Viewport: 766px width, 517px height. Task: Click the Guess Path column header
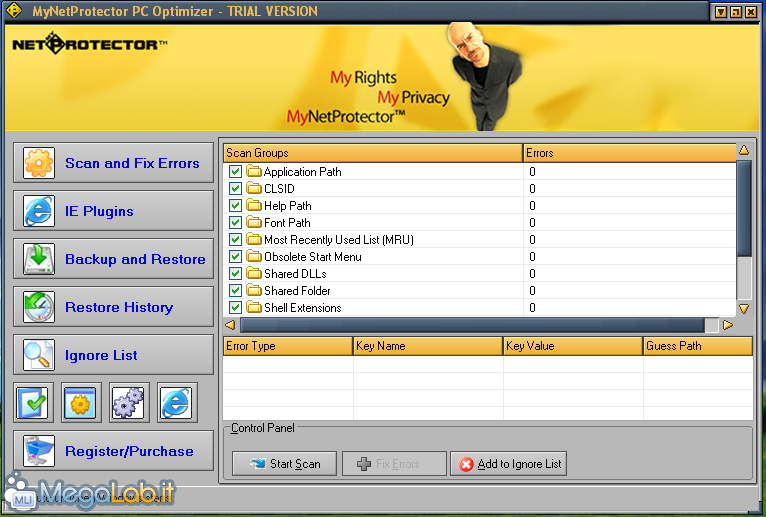pyautogui.click(x=696, y=346)
